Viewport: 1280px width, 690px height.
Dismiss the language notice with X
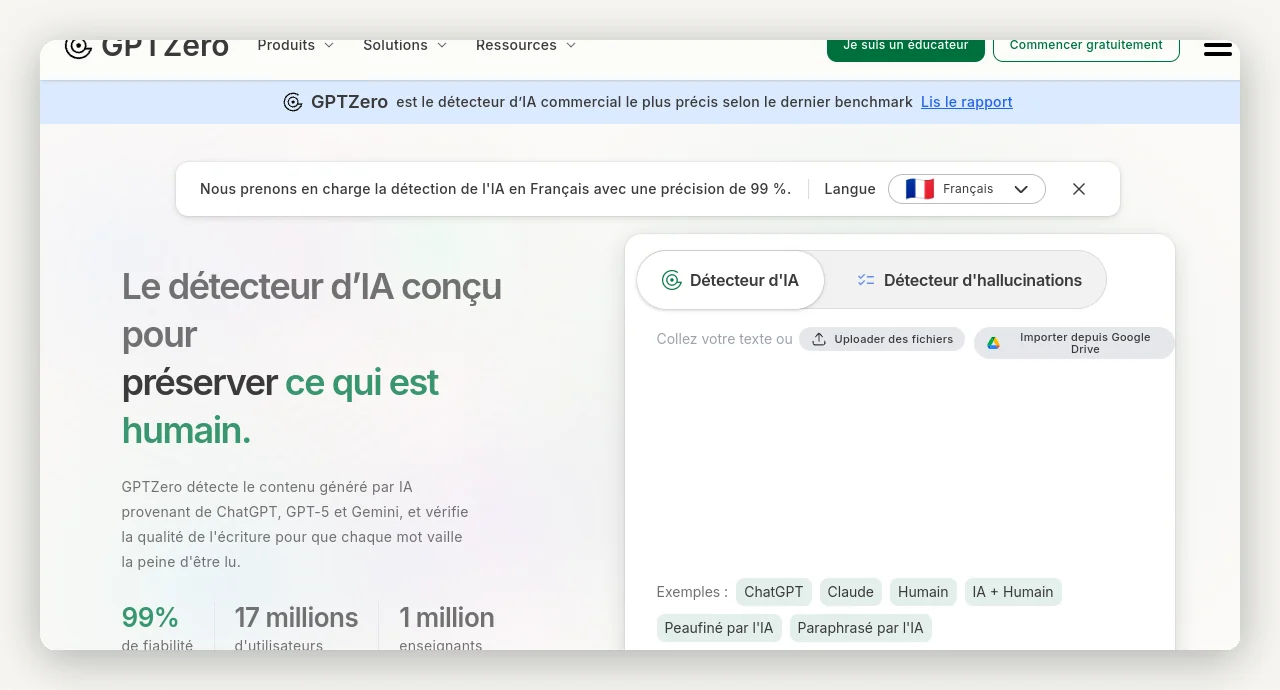coord(1079,189)
